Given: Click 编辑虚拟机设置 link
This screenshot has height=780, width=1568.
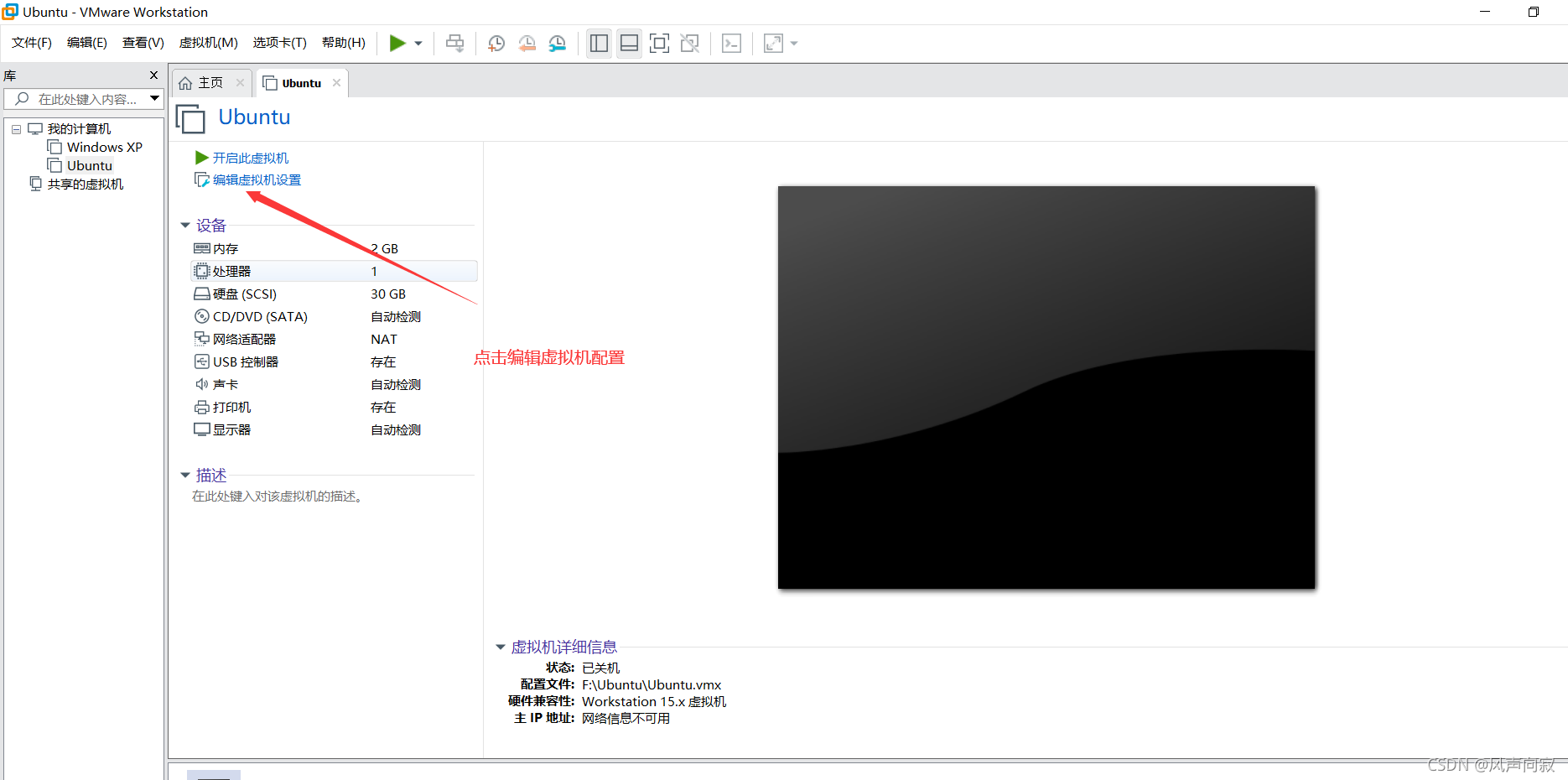Looking at the screenshot, I should click(x=257, y=180).
